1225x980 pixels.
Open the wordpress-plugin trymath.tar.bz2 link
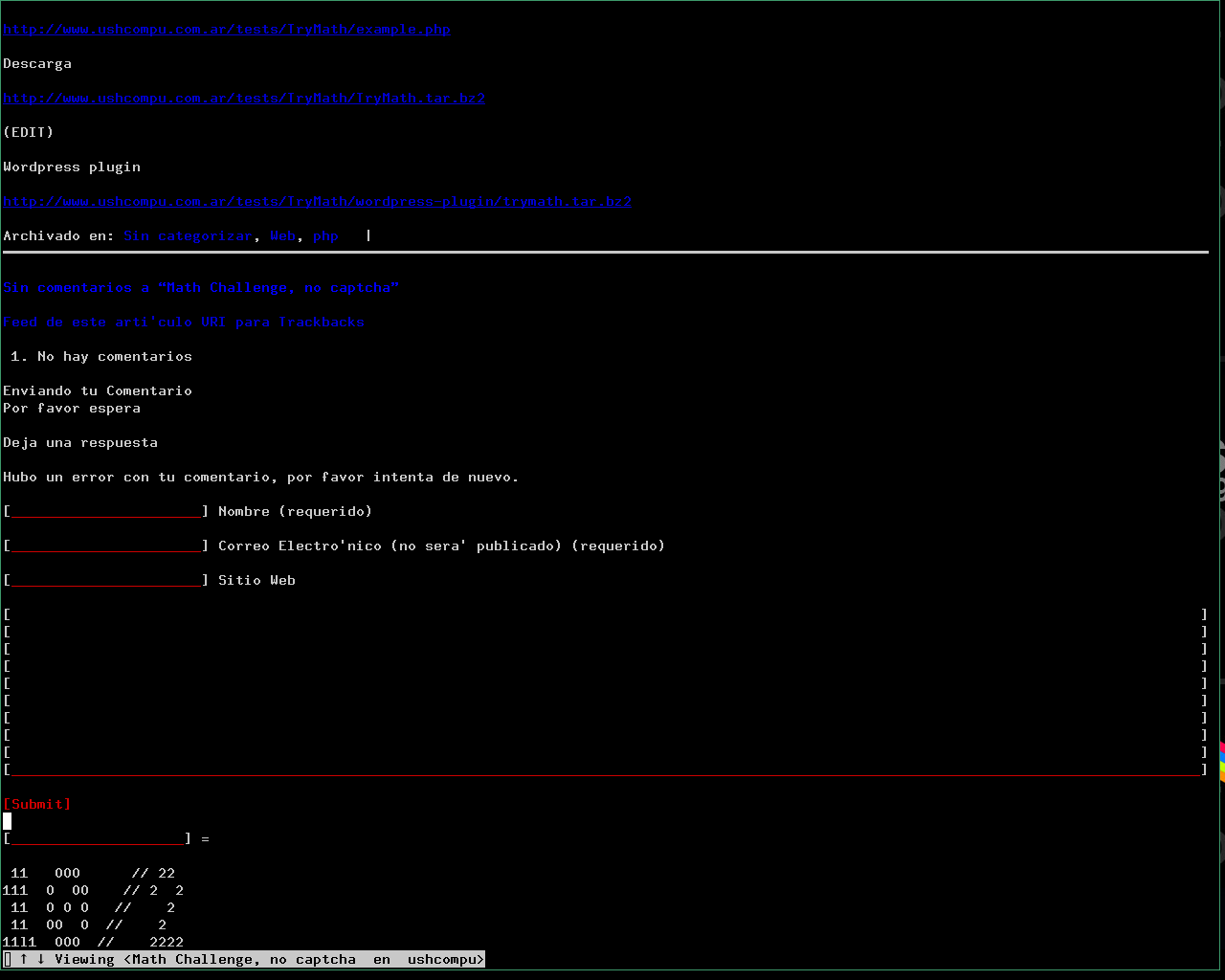317,202
